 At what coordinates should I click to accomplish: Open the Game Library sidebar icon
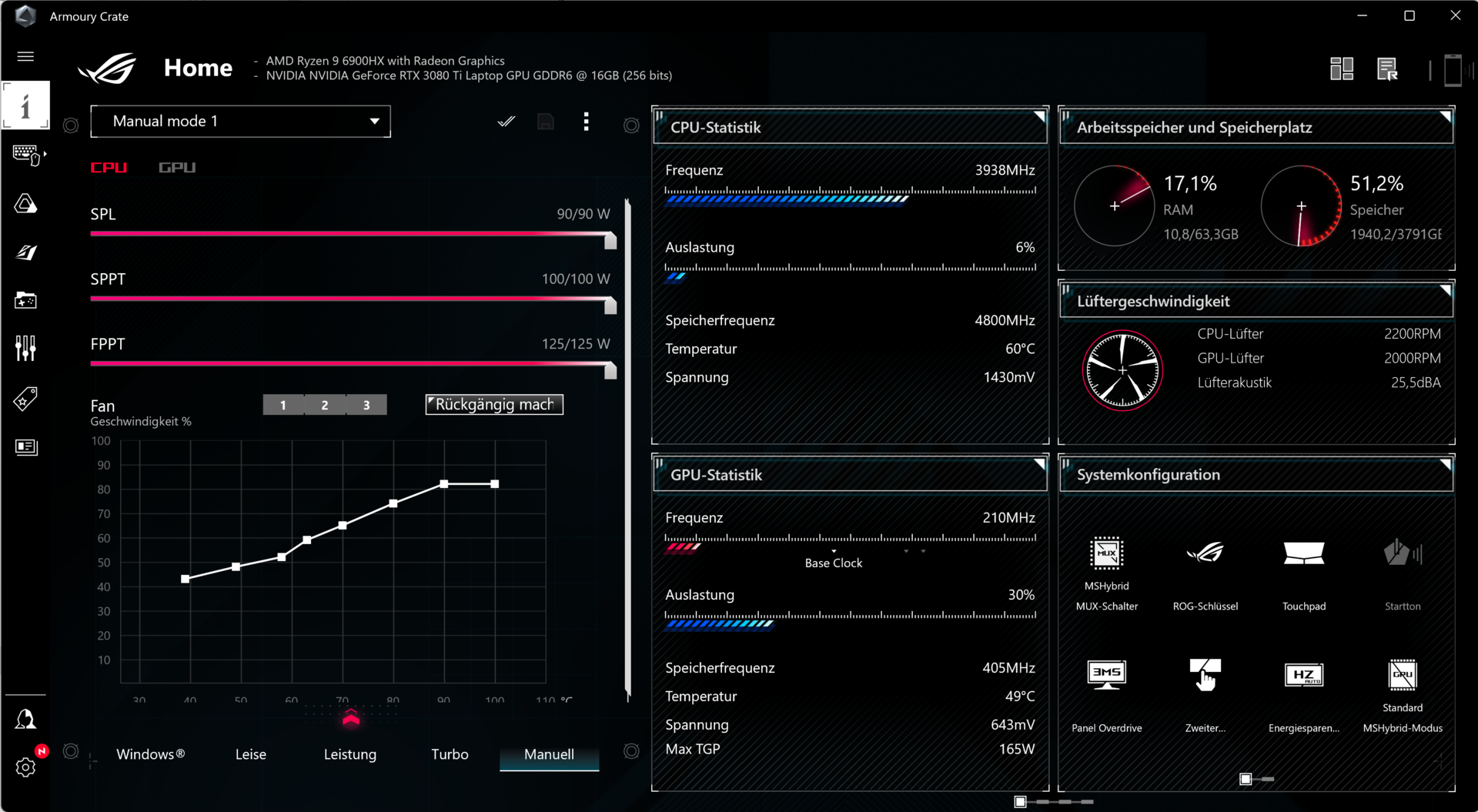(x=25, y=300)
